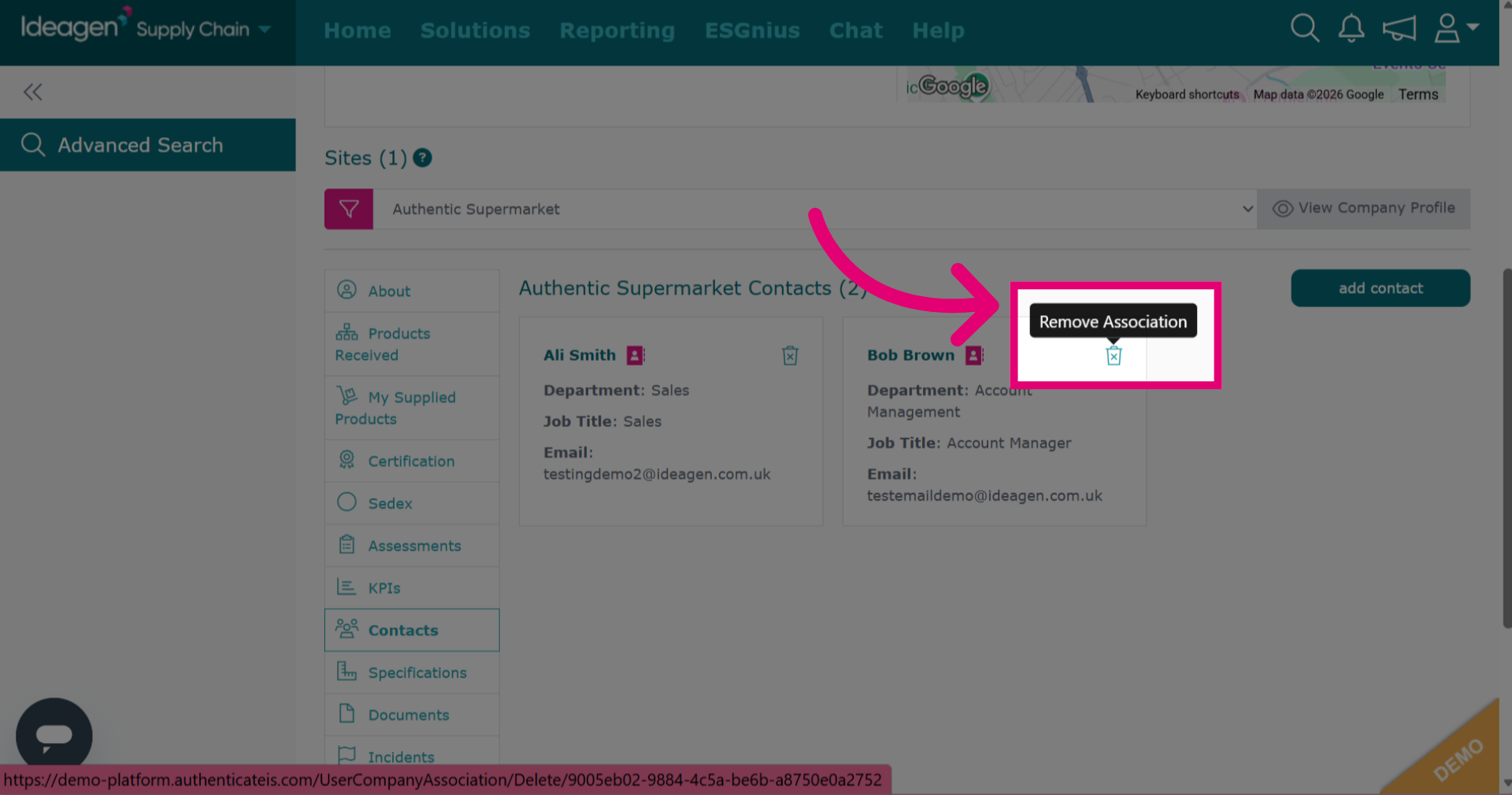Image resolution: width=1512 pixels, height=795 pixels.
Task: Open the Documents section
Action: (x=412, y=715)
